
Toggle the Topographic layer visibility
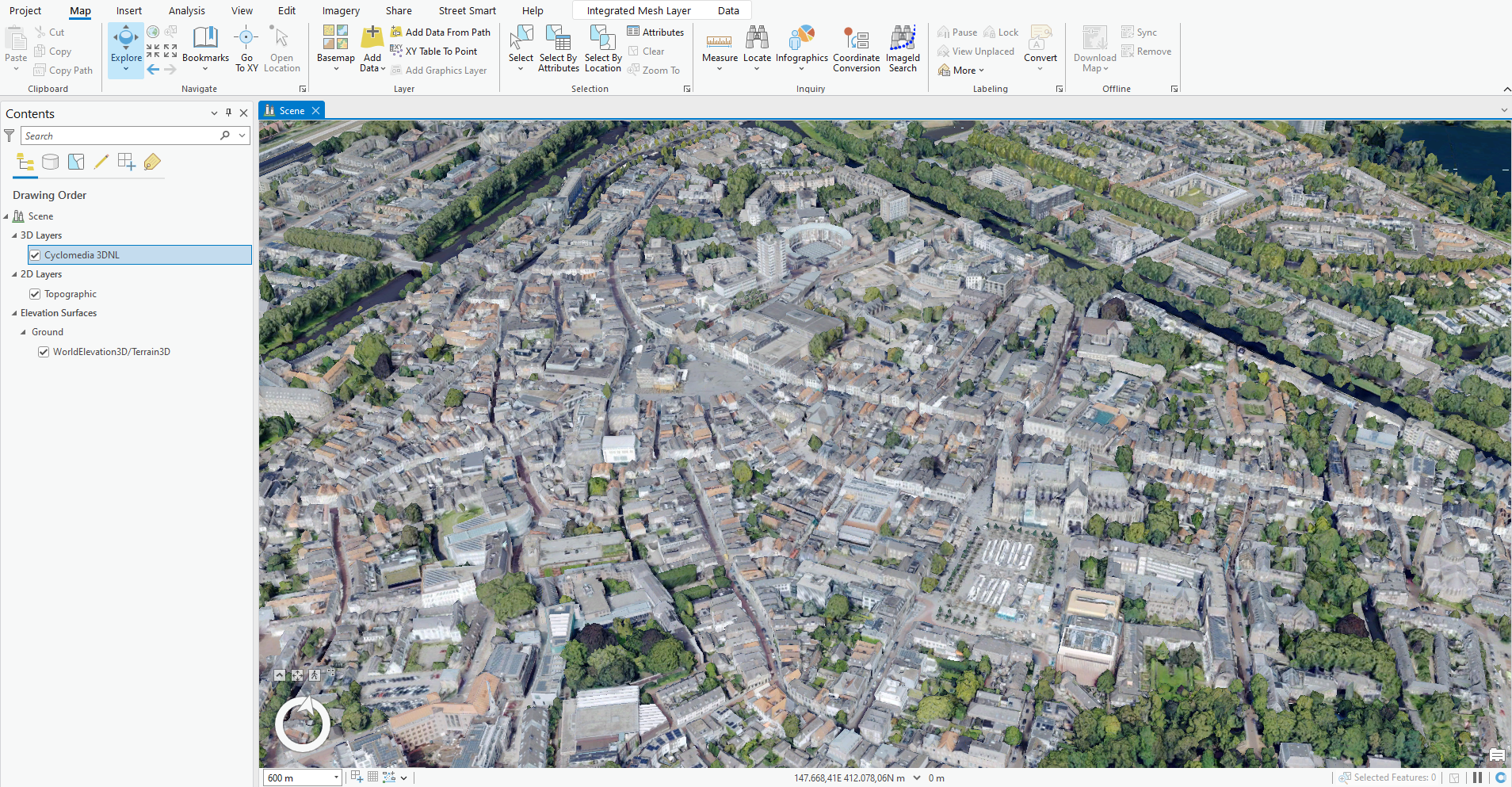point(35,294)
